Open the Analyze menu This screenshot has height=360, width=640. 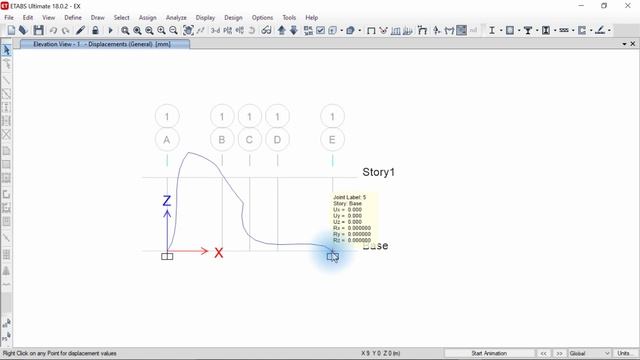(x=176, y=18)
